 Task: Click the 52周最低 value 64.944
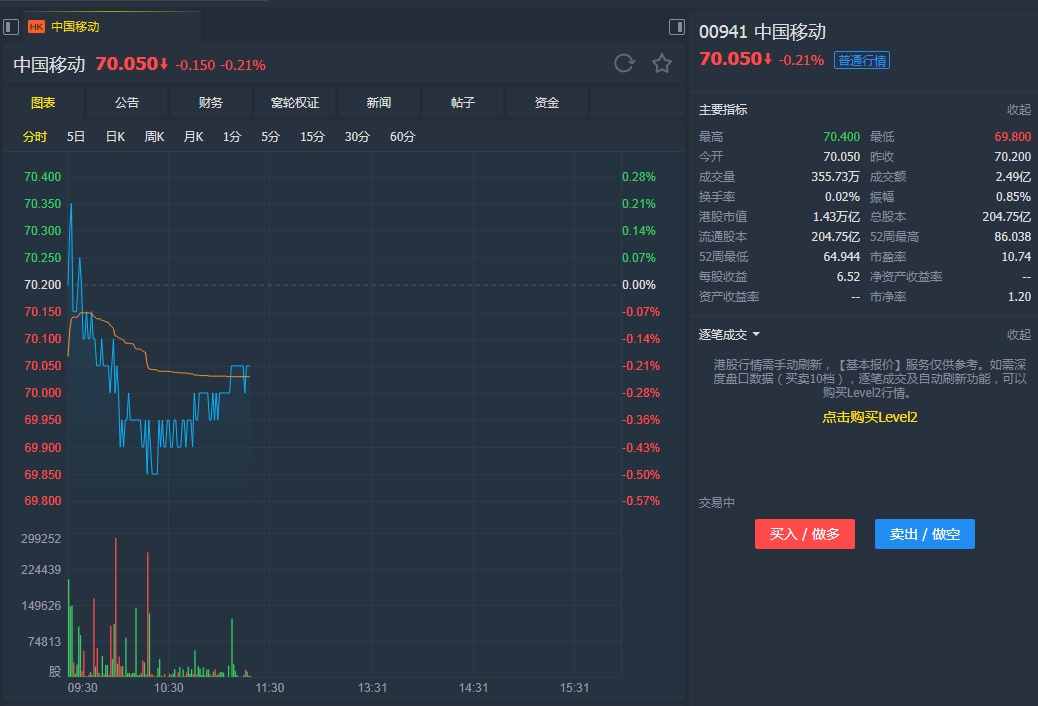(841, 256)
